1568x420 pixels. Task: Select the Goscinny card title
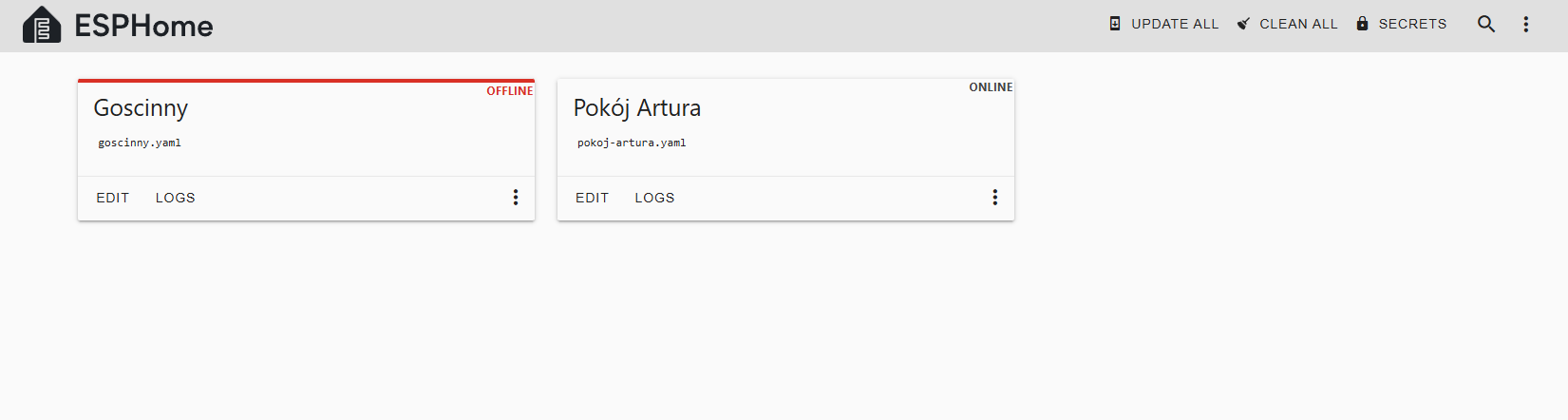(141, 108)
